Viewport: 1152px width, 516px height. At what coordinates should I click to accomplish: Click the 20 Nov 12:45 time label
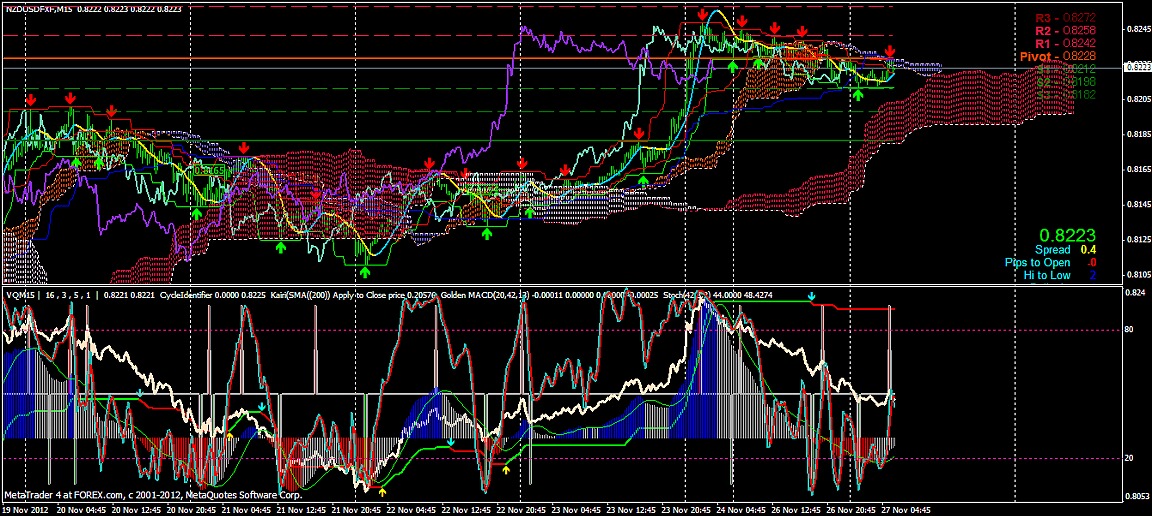click(136, 509)
